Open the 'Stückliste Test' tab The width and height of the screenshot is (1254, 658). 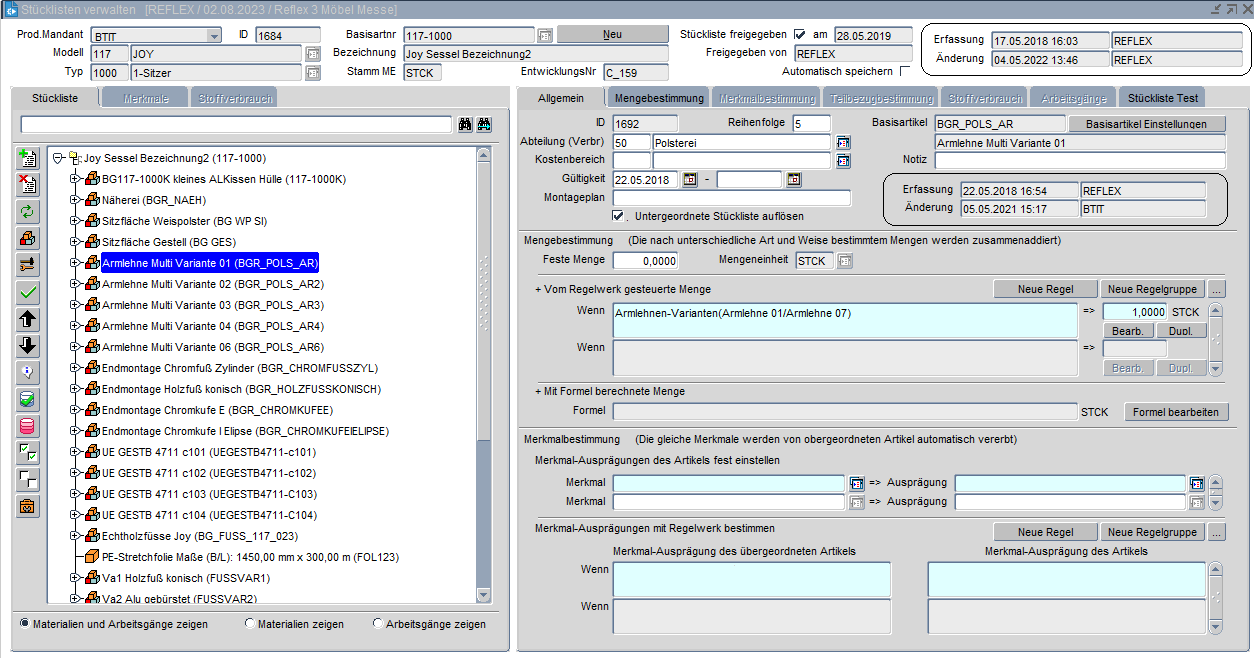(1162, 98)
